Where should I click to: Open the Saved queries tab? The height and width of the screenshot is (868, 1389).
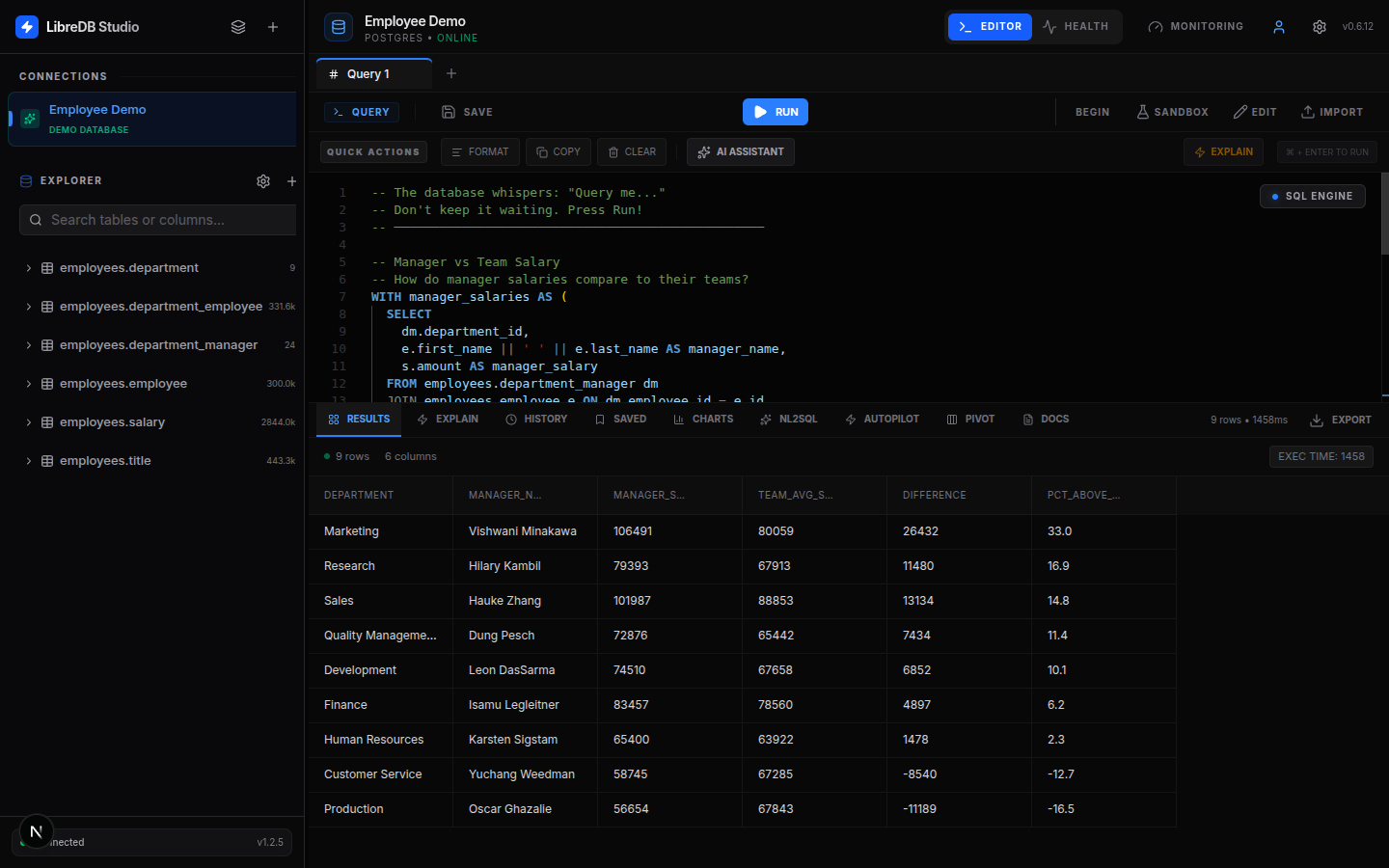tap(620, 420)
